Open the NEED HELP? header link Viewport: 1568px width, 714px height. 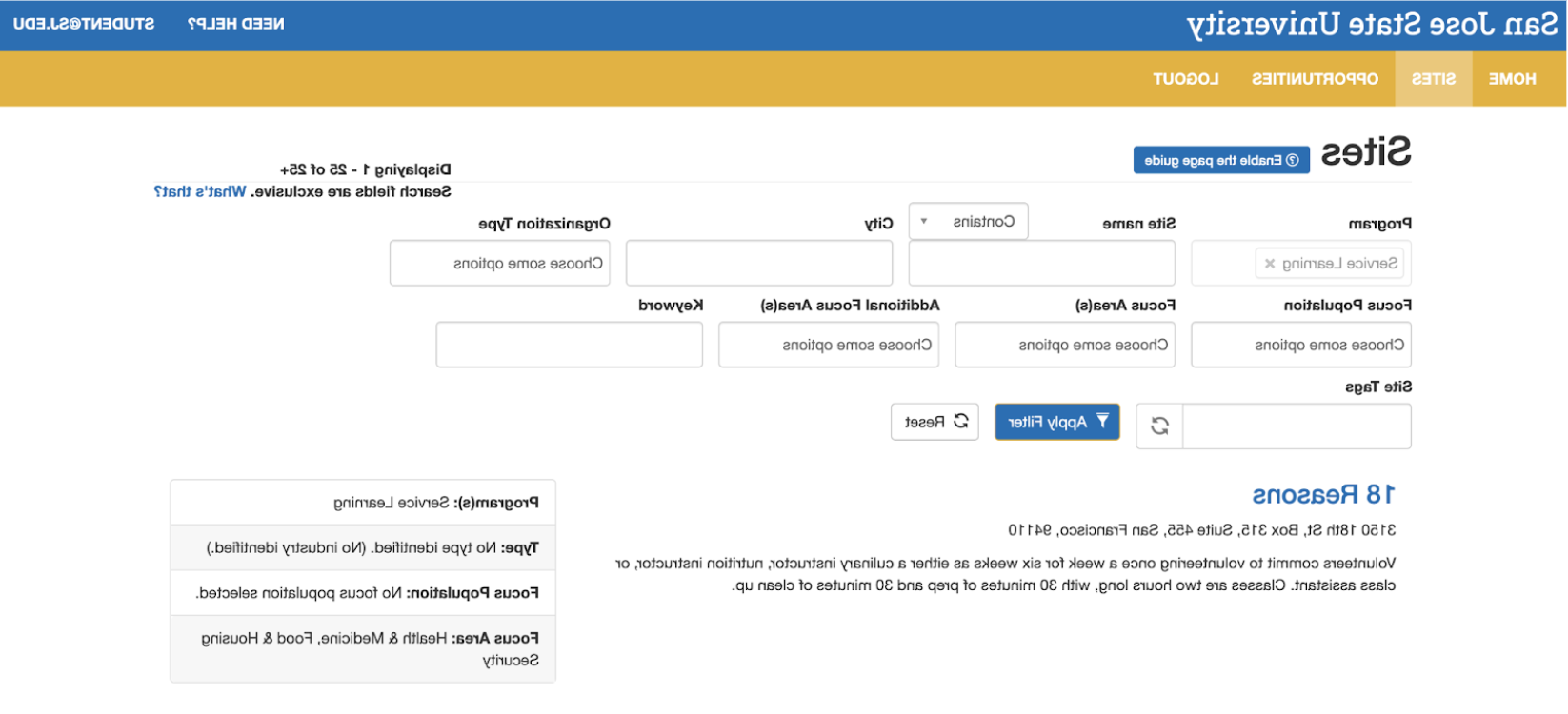[235, 24]
